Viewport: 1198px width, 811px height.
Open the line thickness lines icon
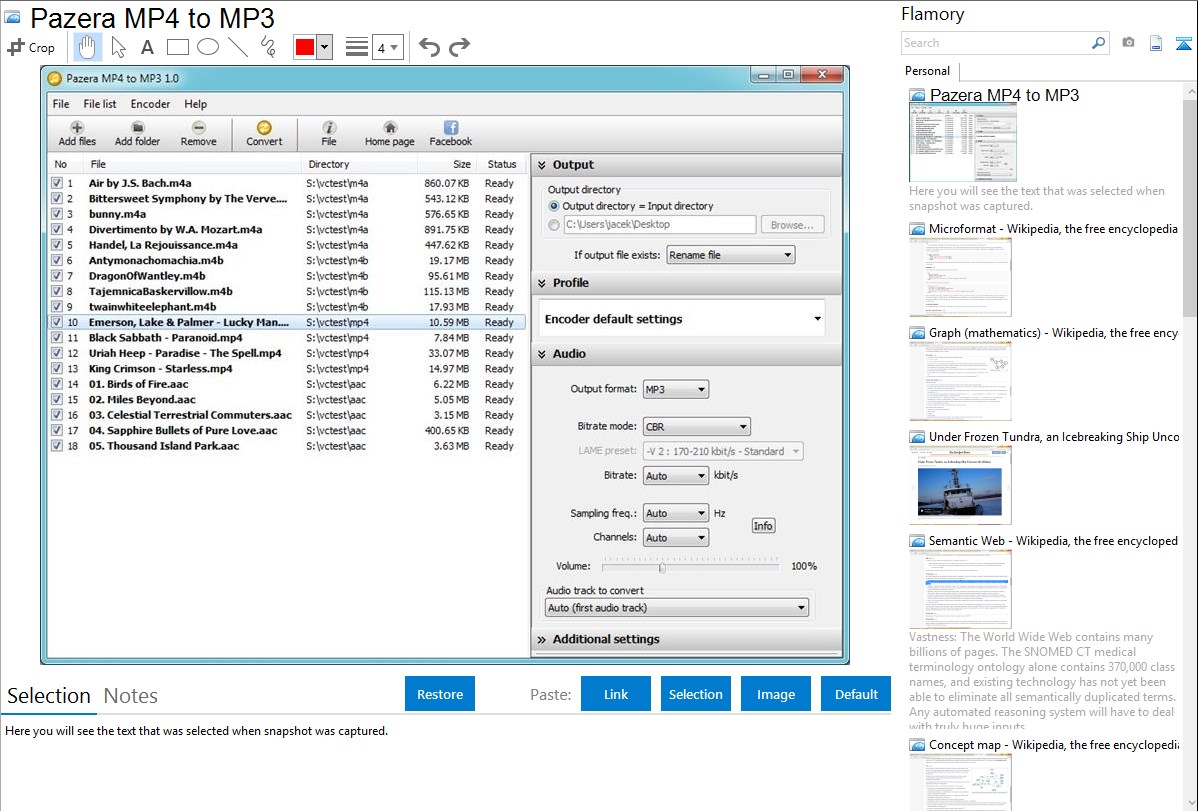pos(357,47)
